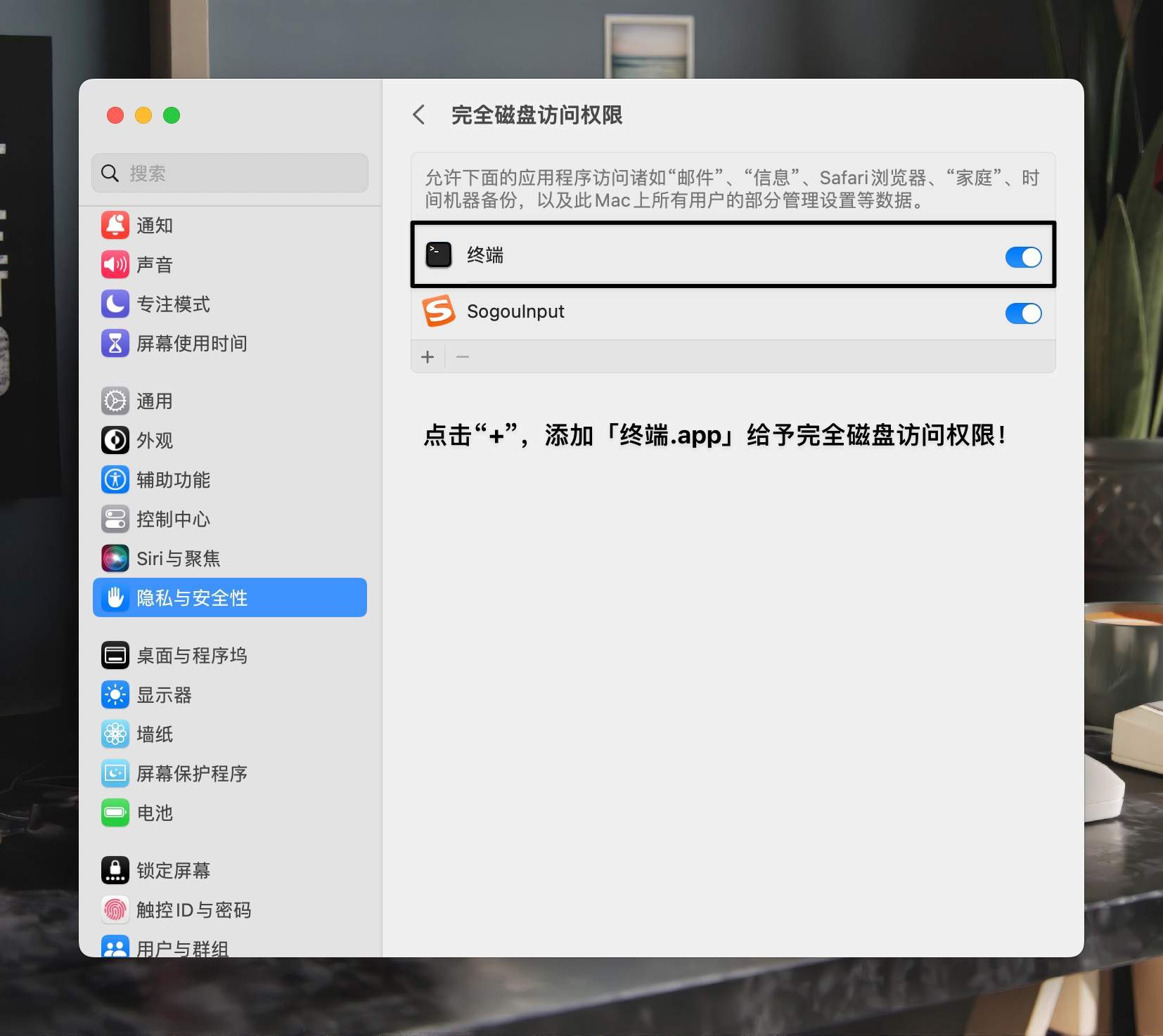
Task: Open 声音 settings from the sidebar
Action: [115, 264]
